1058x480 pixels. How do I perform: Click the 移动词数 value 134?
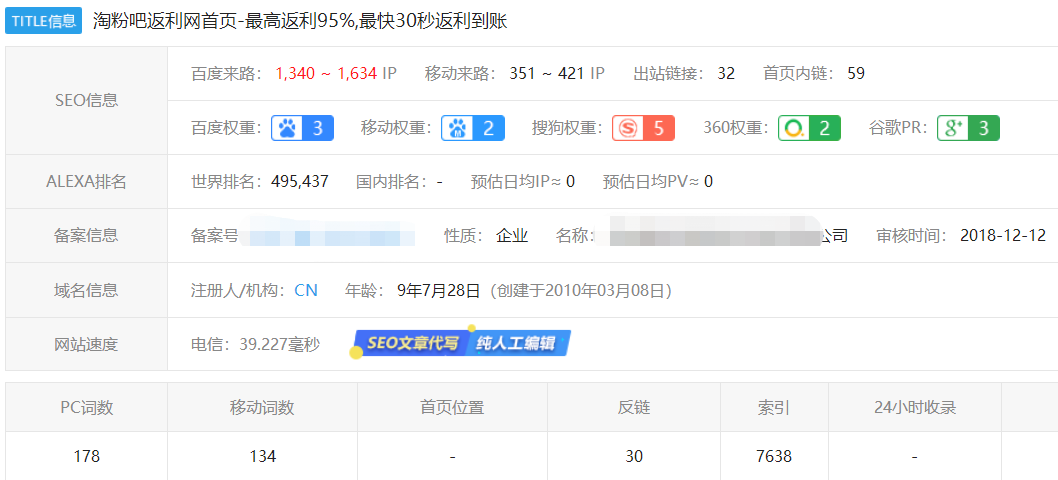[x=262, y=456]
